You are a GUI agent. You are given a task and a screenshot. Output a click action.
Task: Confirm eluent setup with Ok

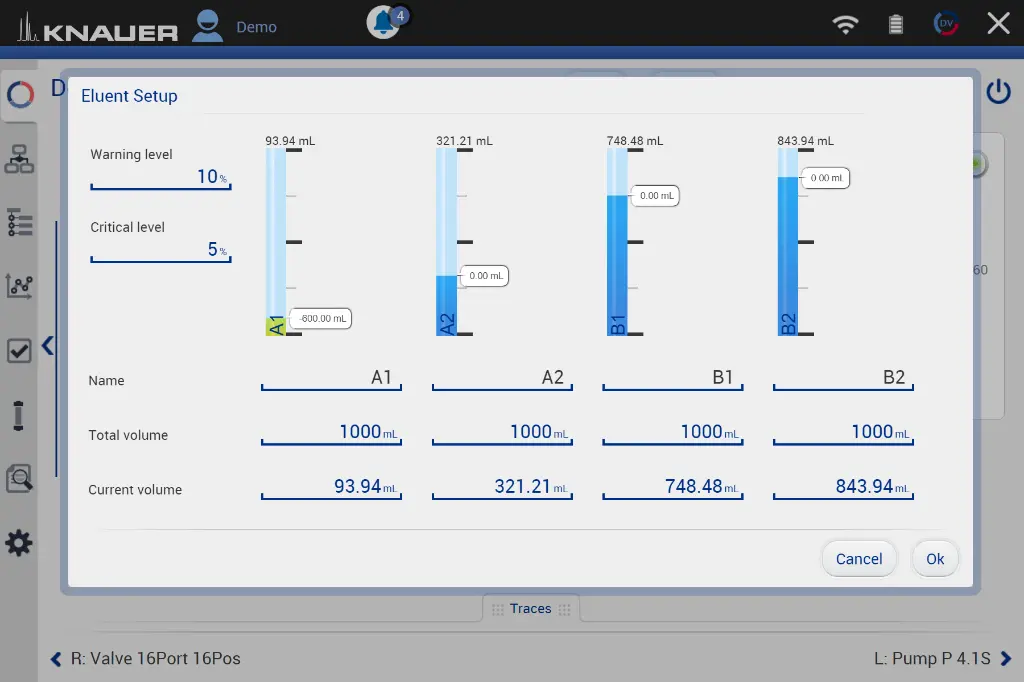pyautogui.click(x=935, y=559)
